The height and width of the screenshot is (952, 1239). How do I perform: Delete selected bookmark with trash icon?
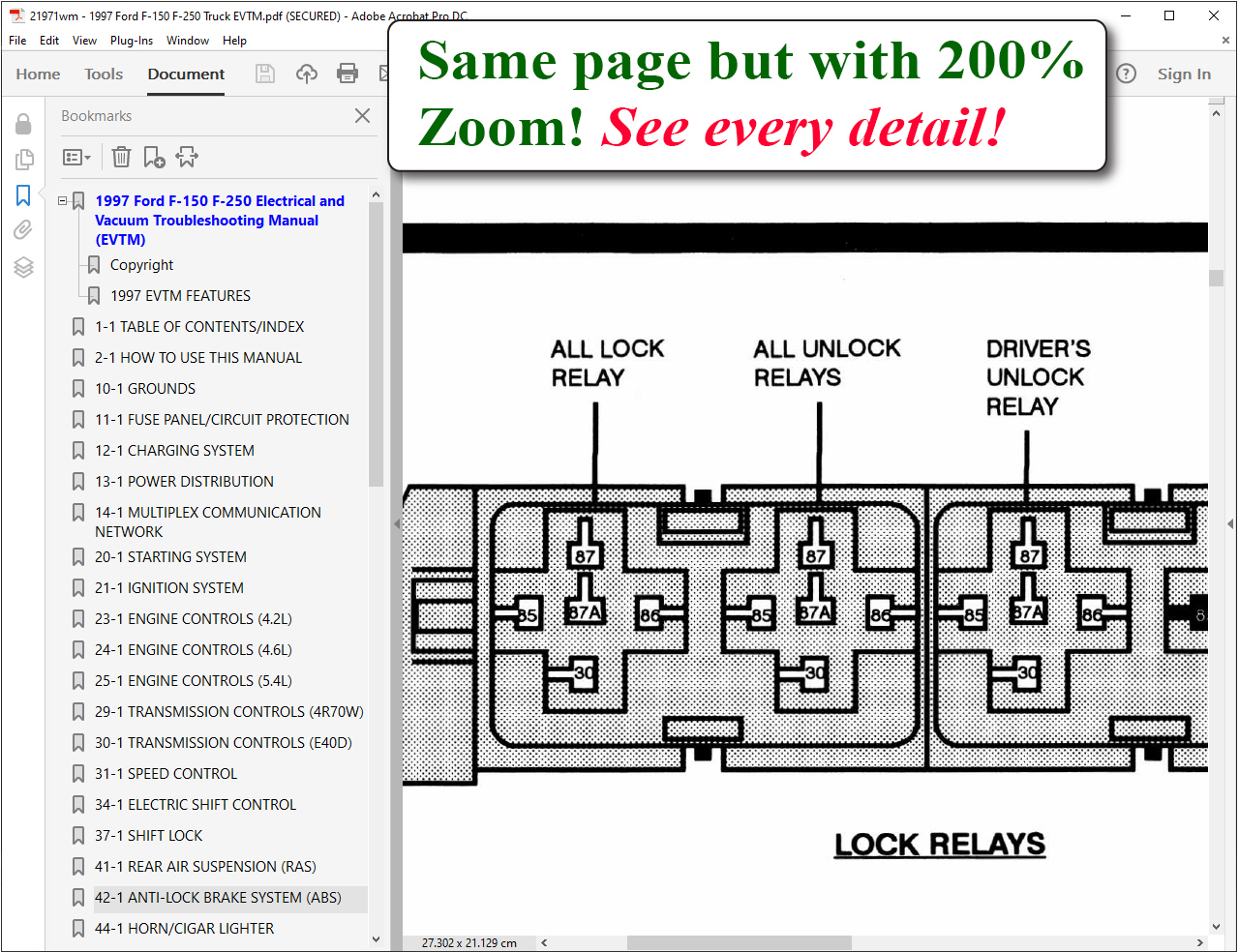coord(121,157)
